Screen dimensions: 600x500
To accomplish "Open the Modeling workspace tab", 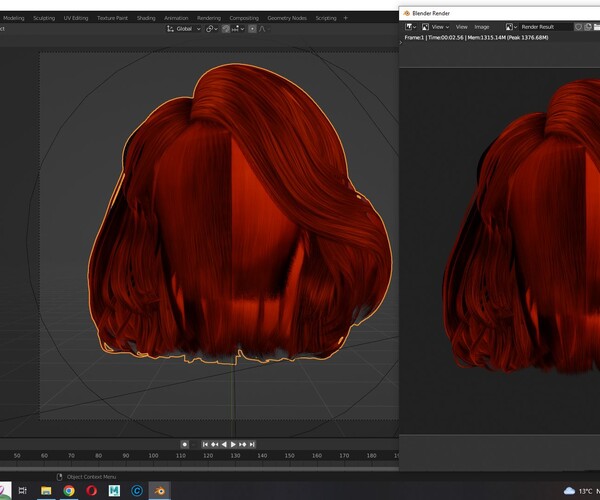I will pos(13,18).
